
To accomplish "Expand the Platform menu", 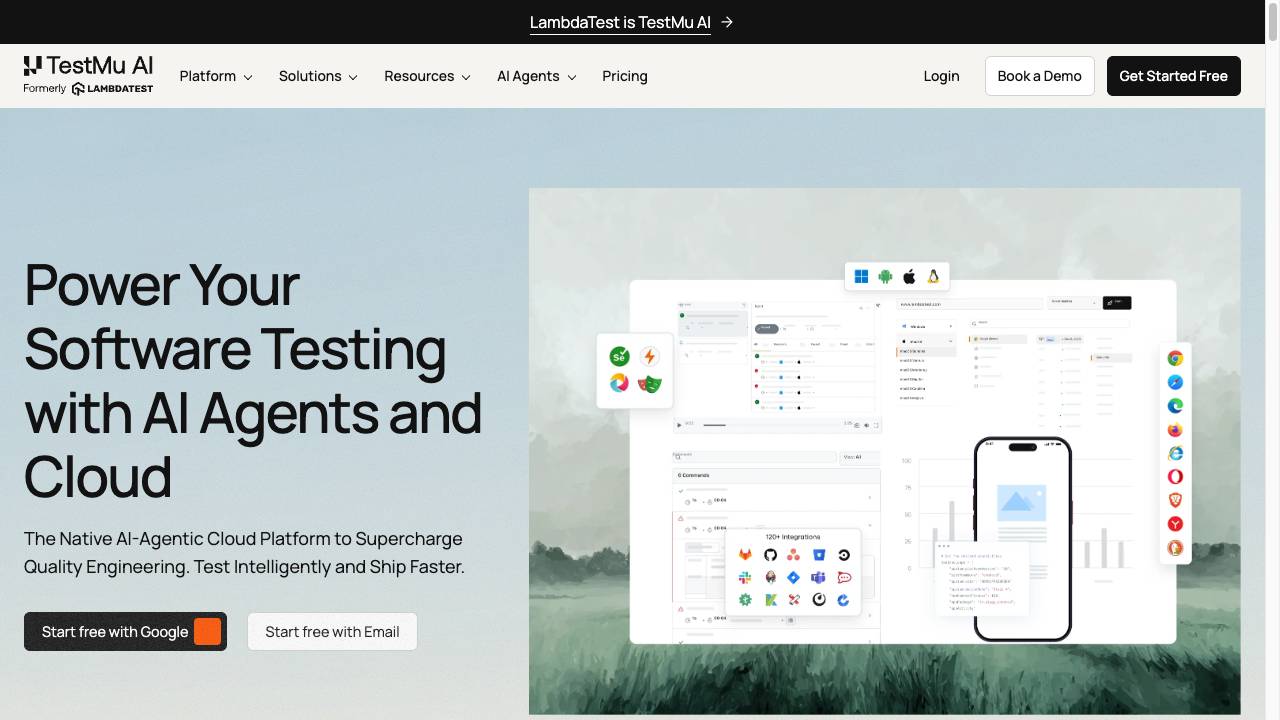I will [x=216, y=76].
